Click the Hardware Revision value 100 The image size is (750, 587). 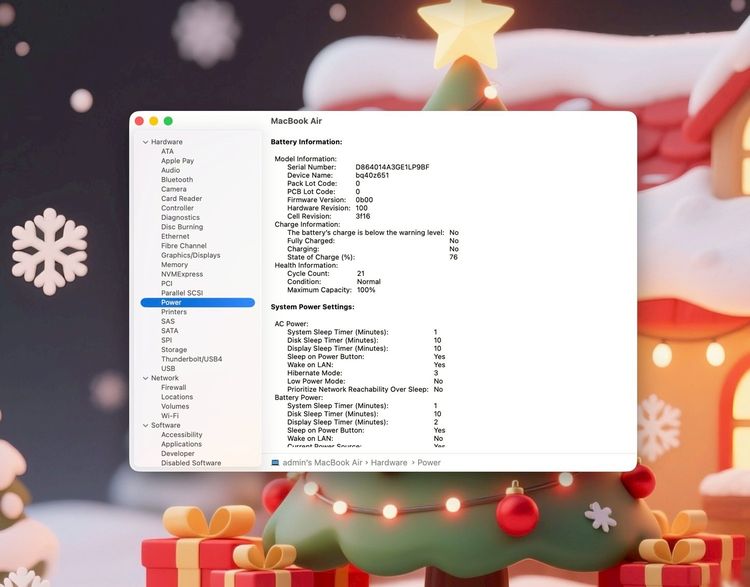click(x=361, y=208)
